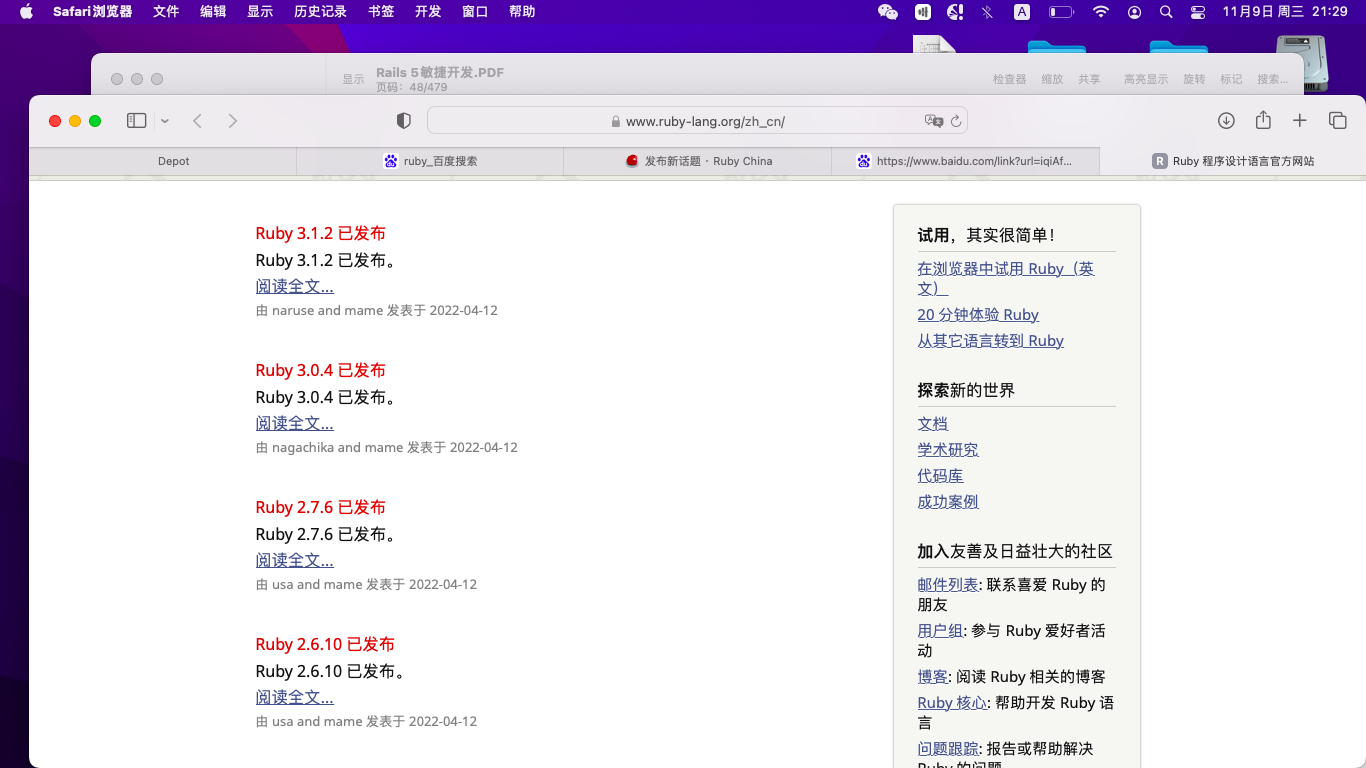Open 20 分钟体验 Ruby link

point(978,314)
